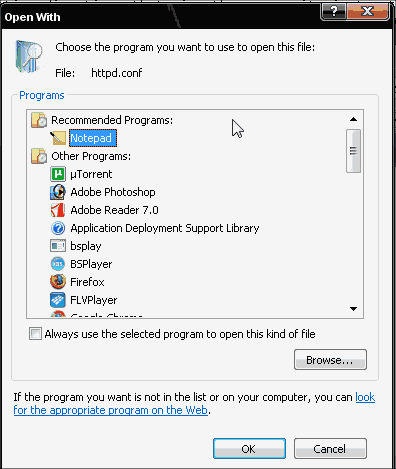Dismiss dialog with Cancel button
This screenshot has height=469, width=396.
pos(330,449)
